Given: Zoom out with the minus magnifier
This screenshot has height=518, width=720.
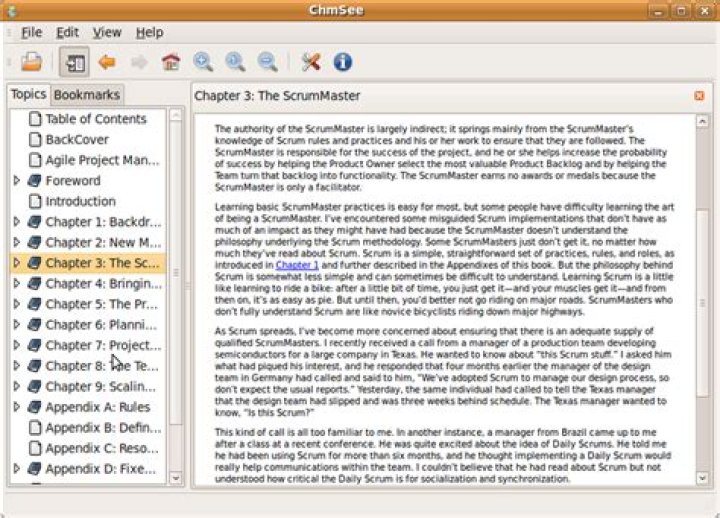Looking at the screenshot, I should tap(267, 62).
